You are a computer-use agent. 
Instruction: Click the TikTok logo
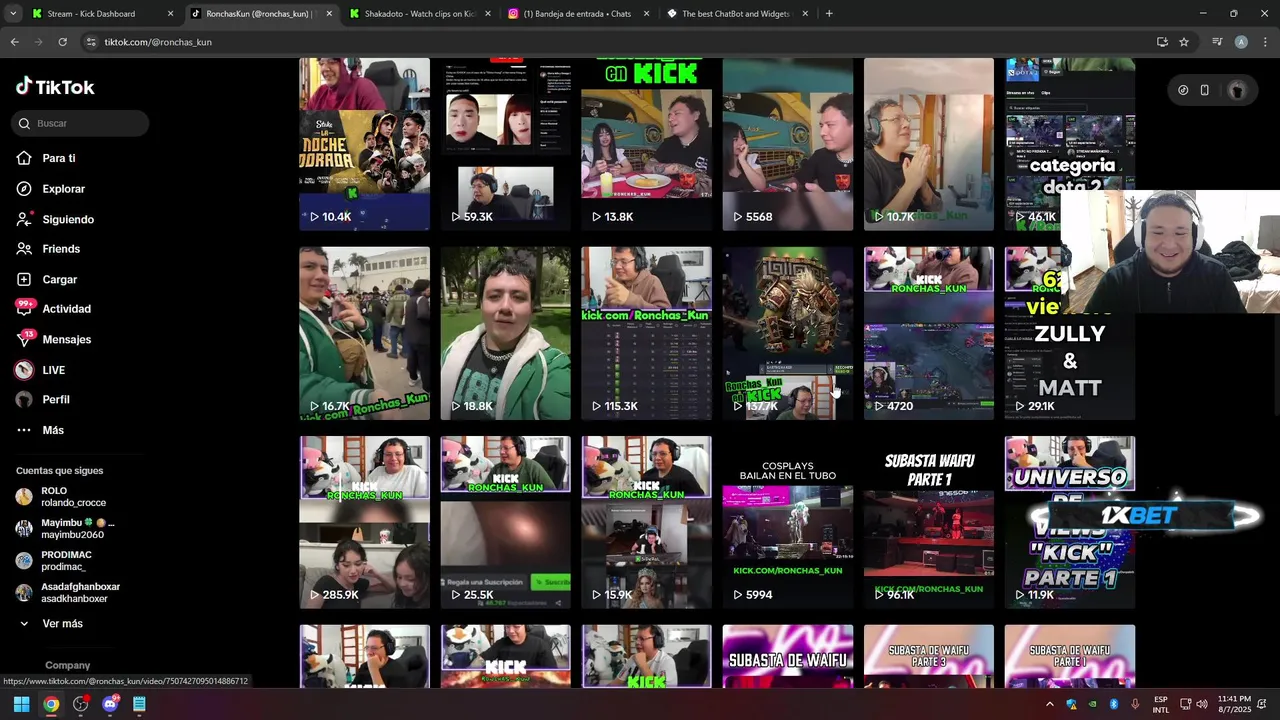point(55,87)
